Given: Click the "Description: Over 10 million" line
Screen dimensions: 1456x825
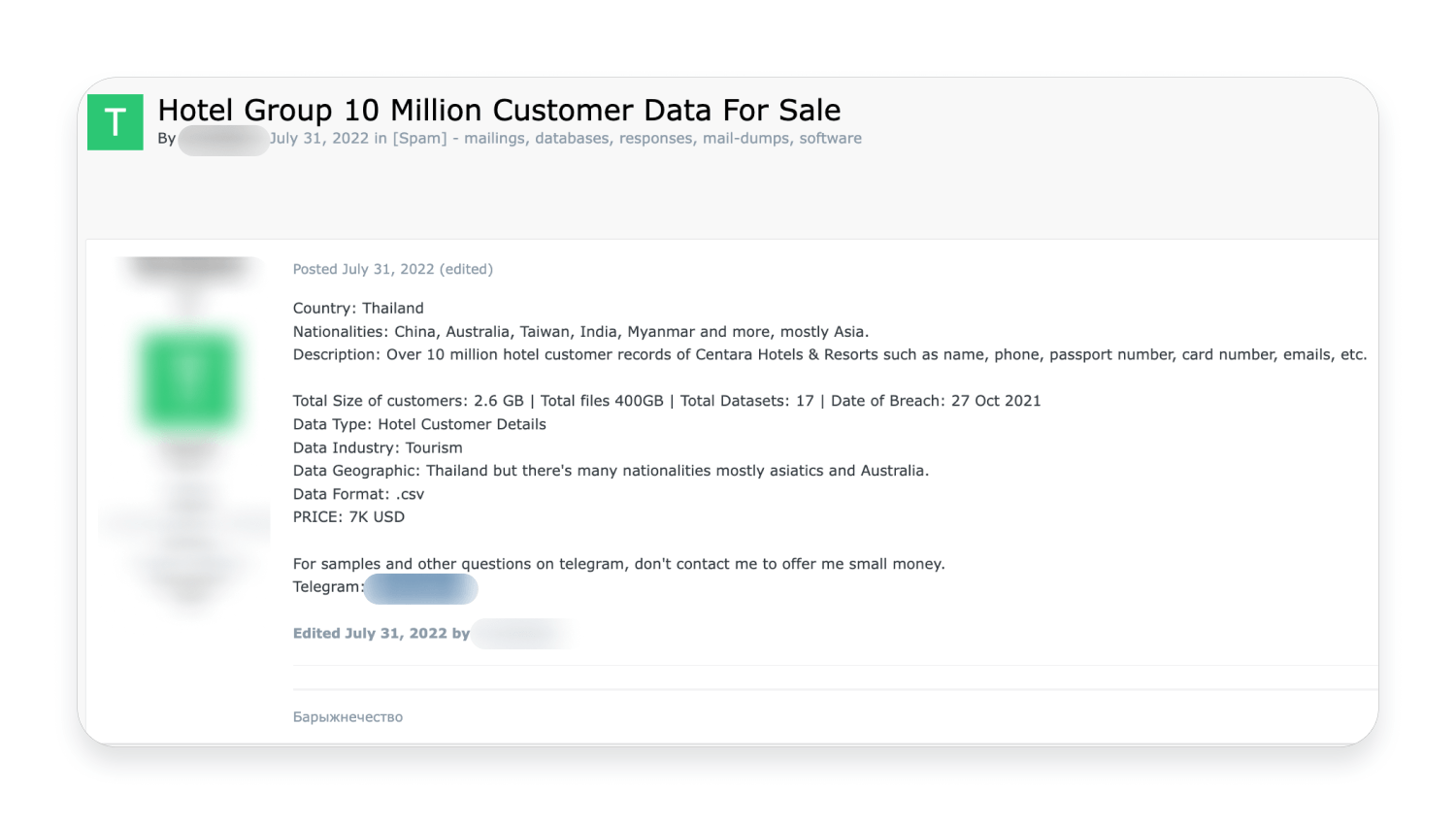Looking at the screenshot, I should [x=829, y=355].
